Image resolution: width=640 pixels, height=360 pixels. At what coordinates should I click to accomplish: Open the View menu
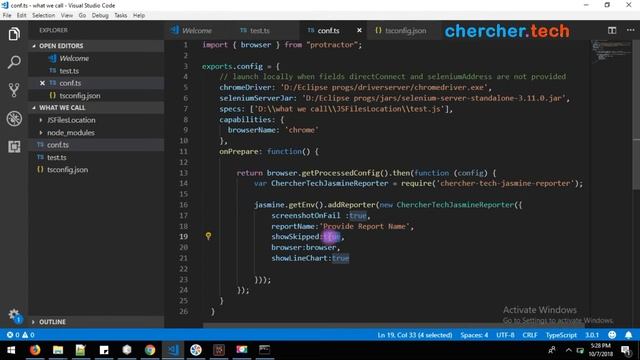coord(67,16)
